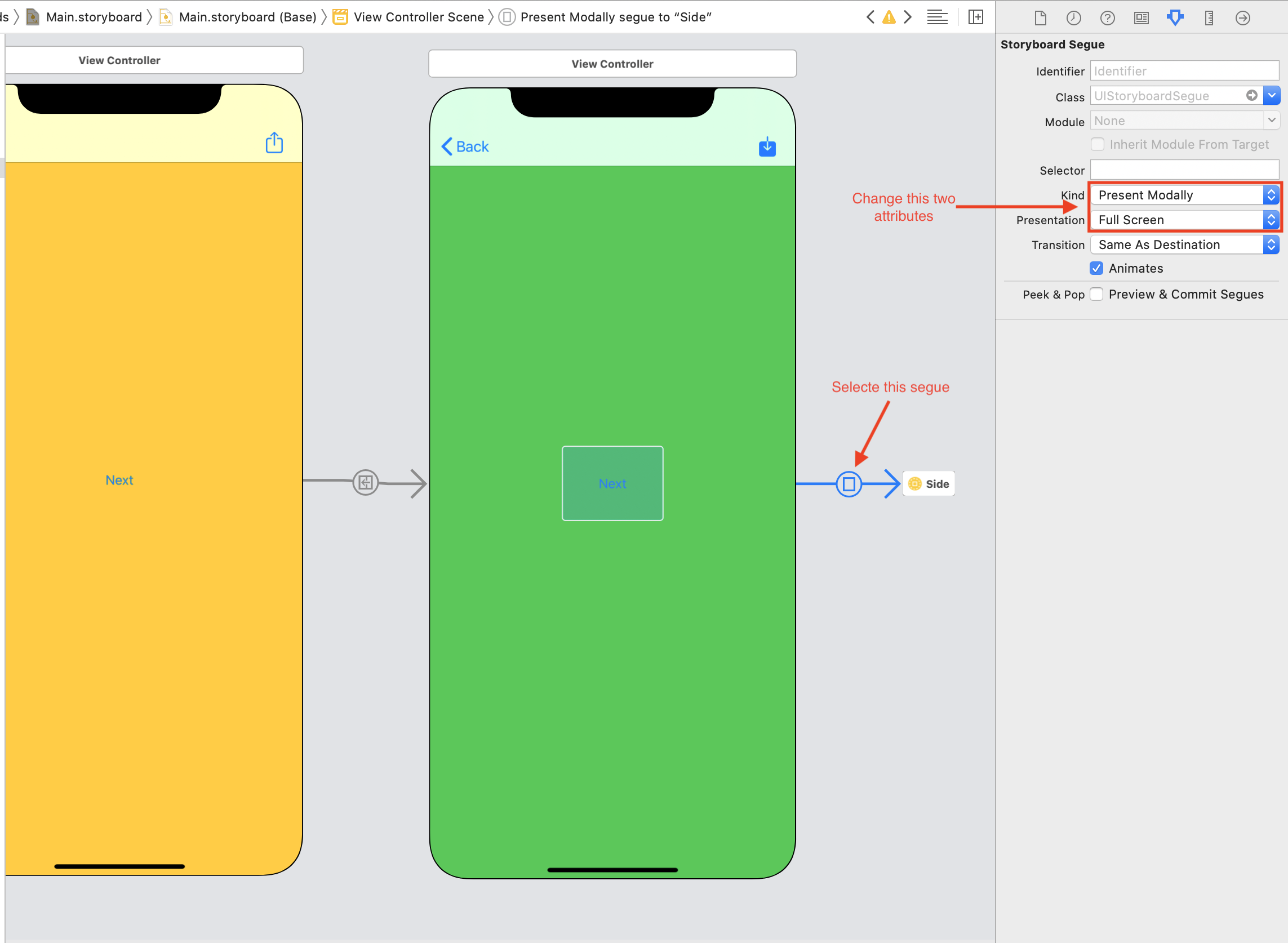Click the Next button on green controller

611,483
